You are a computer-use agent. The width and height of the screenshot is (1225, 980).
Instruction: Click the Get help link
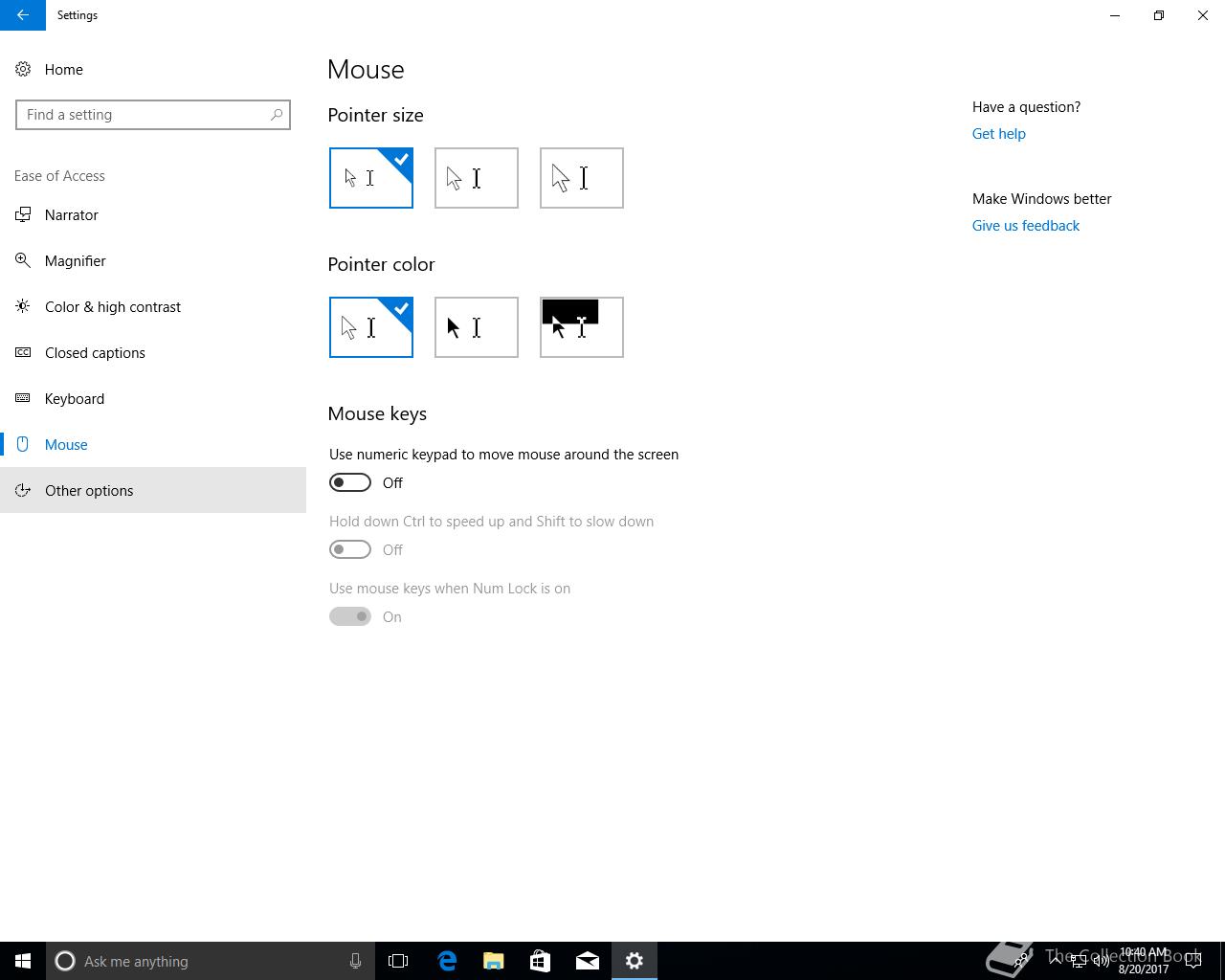999,134
